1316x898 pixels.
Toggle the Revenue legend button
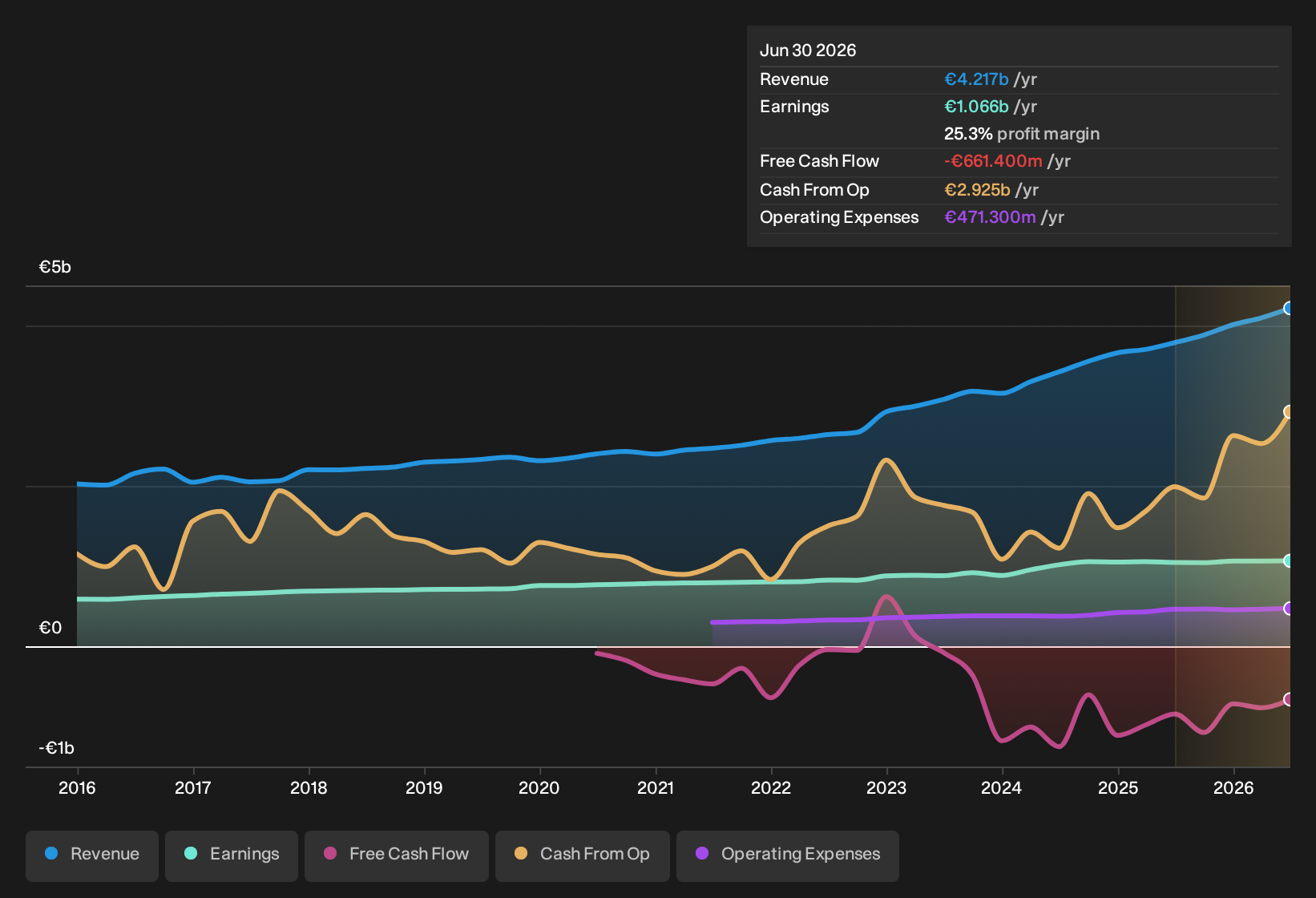[x=92, y=855]
